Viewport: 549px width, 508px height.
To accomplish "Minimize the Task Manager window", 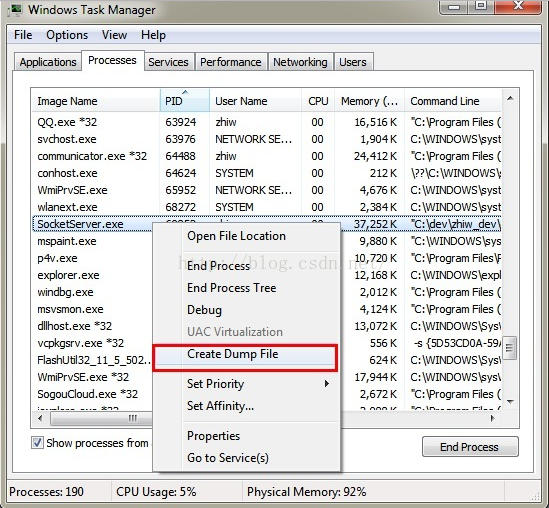I will pyautogui.click(x=454, y=6).
